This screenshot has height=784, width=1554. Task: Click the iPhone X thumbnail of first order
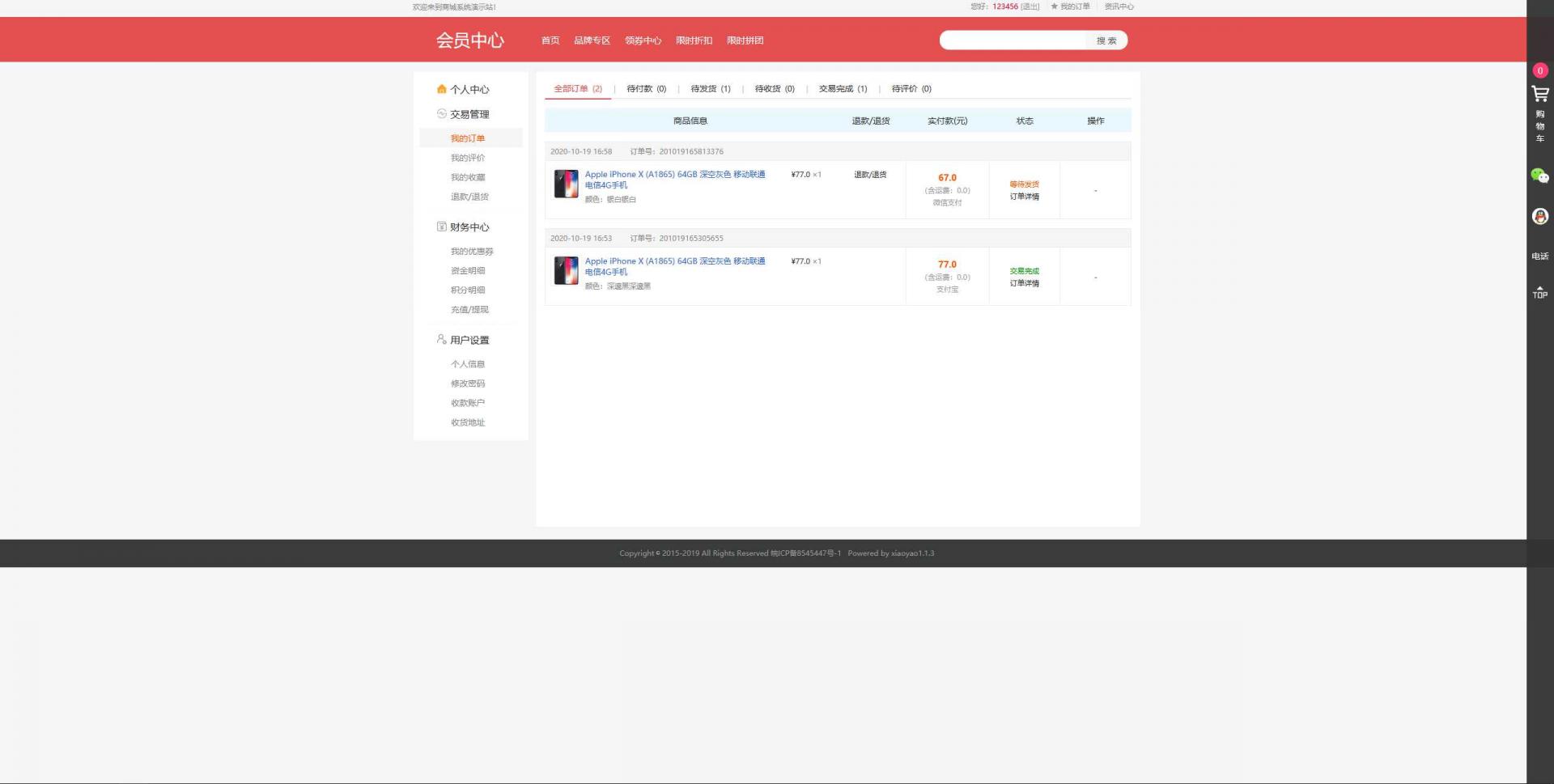coord(566,184)
